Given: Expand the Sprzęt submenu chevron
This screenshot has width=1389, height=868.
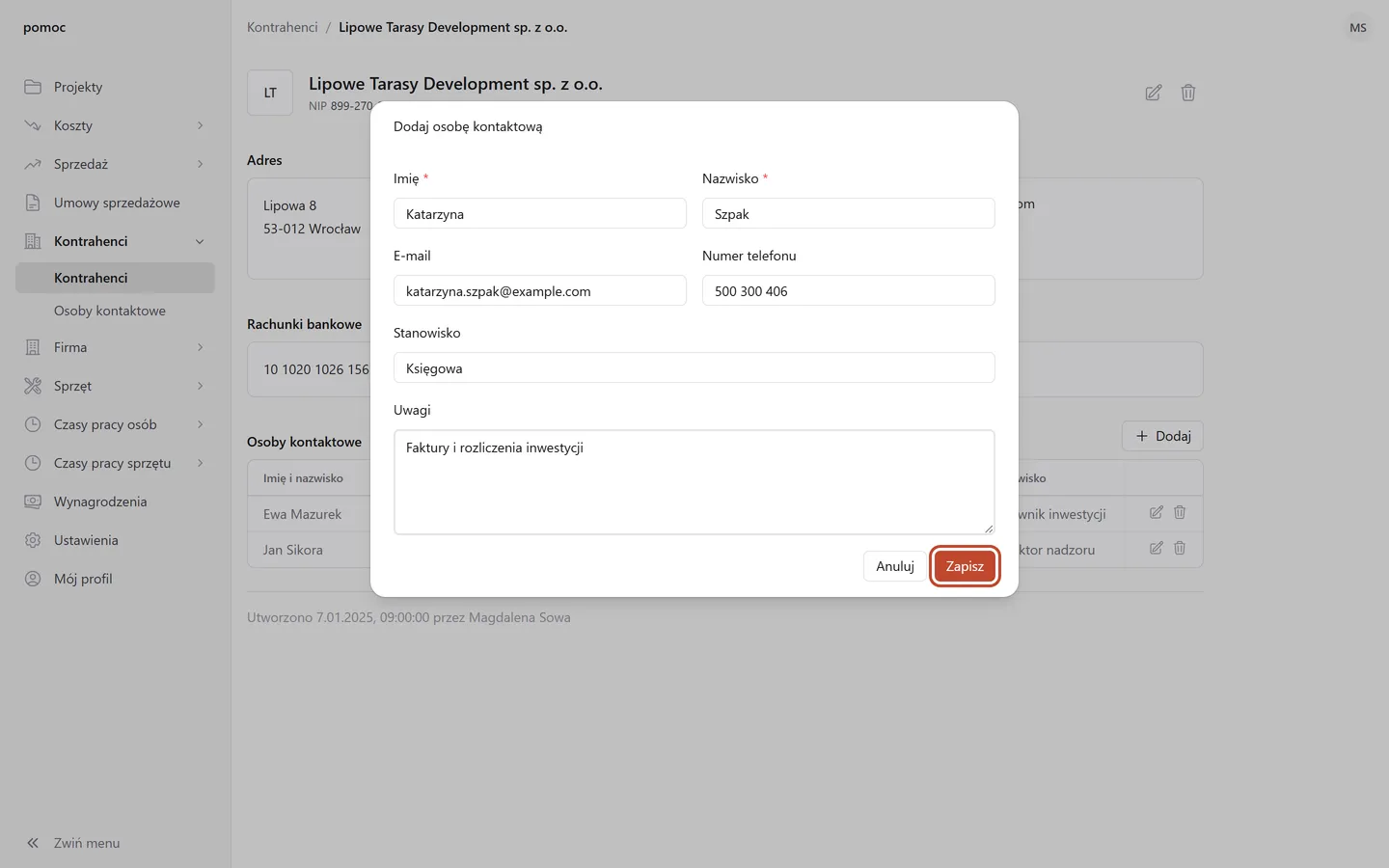Looking at the screenshot, I should pyautogui.click(x=201, y=386).
